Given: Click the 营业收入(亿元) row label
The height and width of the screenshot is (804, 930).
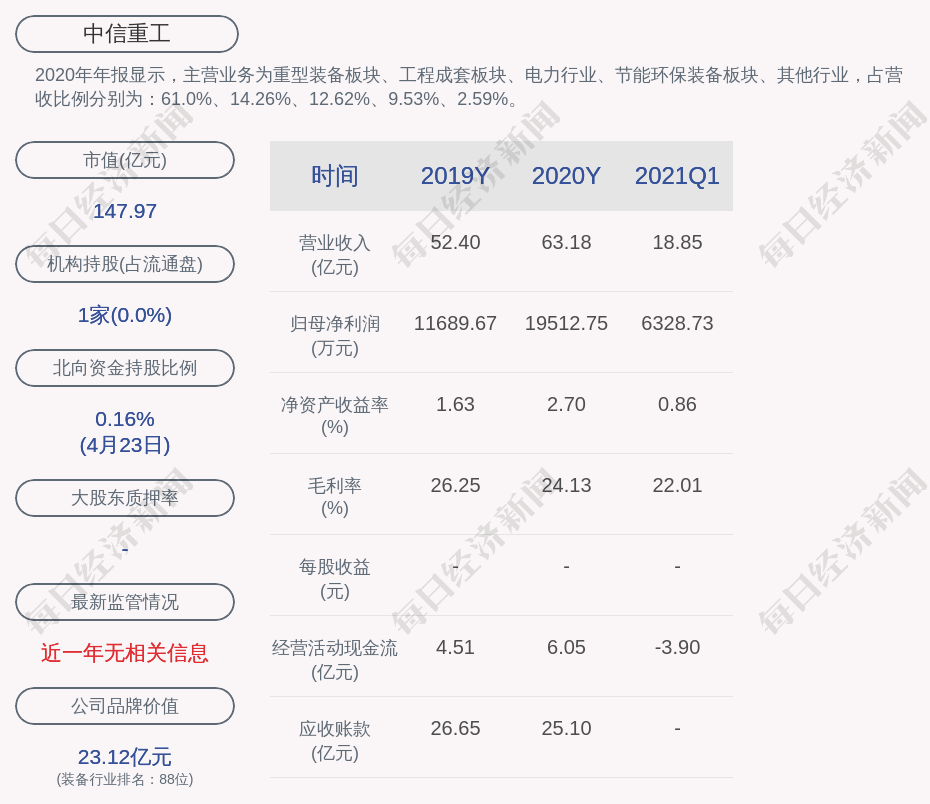Looking at the screenshot, I should [335, 255].
